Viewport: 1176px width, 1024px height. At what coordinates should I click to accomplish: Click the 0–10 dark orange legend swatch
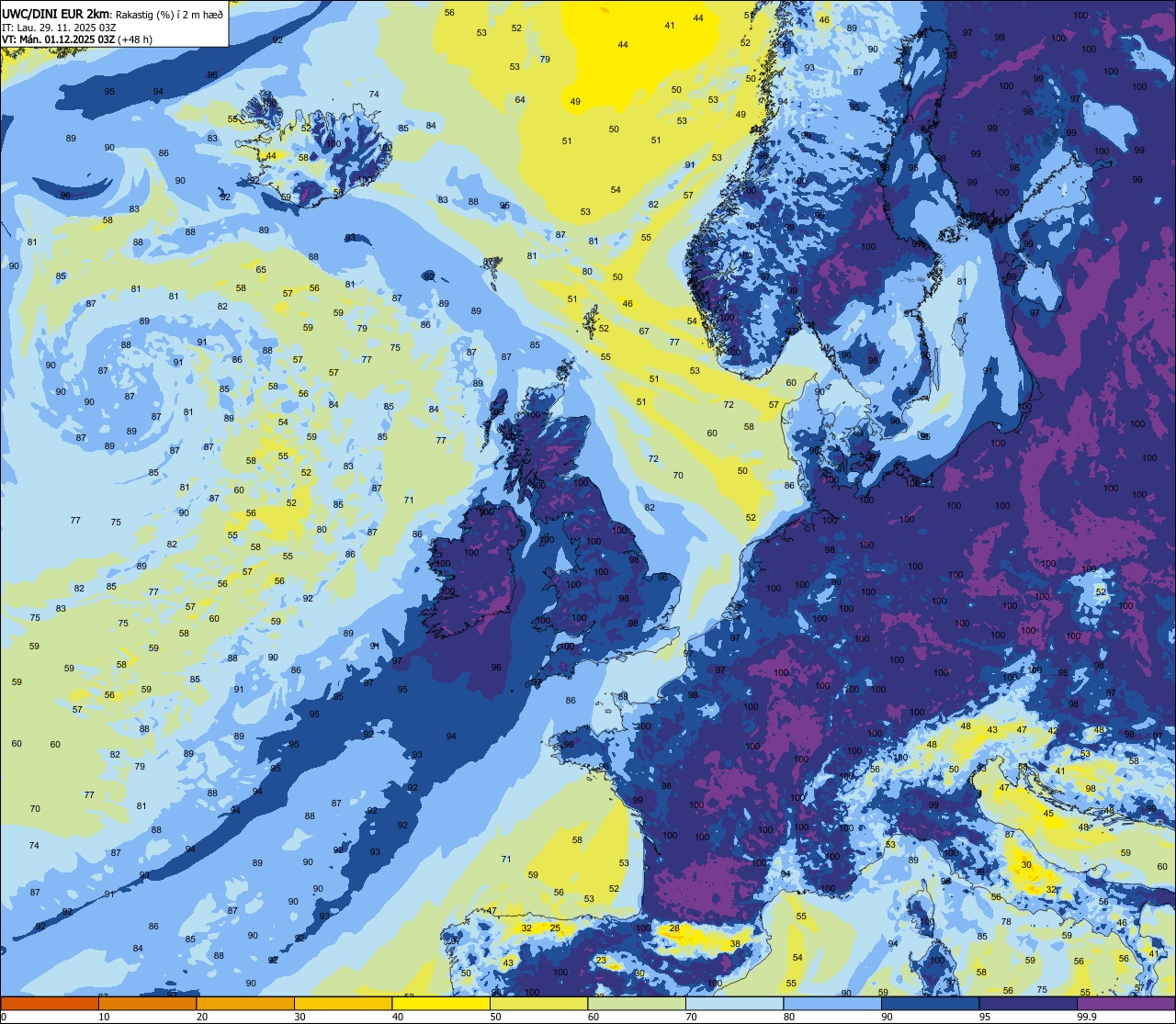[x=50, y=1004]
